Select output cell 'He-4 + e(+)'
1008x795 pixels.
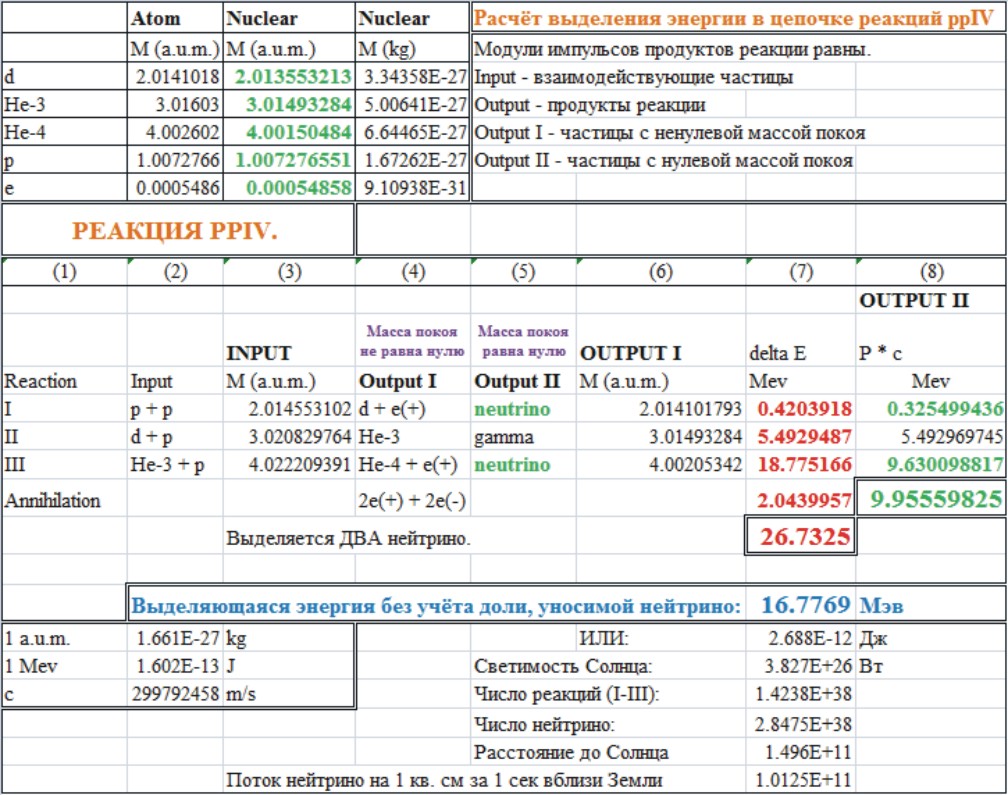click(413, 465)
